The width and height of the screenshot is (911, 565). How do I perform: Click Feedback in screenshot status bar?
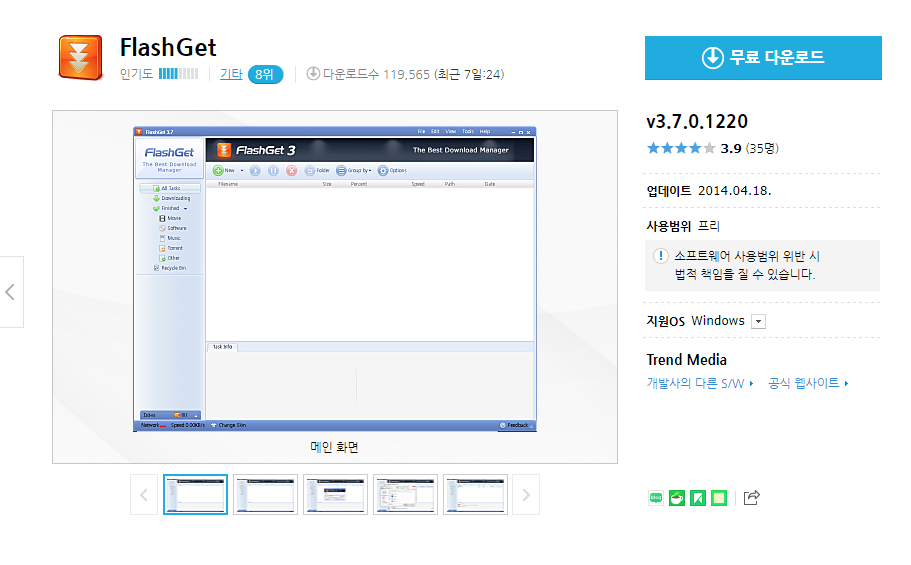point(515,425)
